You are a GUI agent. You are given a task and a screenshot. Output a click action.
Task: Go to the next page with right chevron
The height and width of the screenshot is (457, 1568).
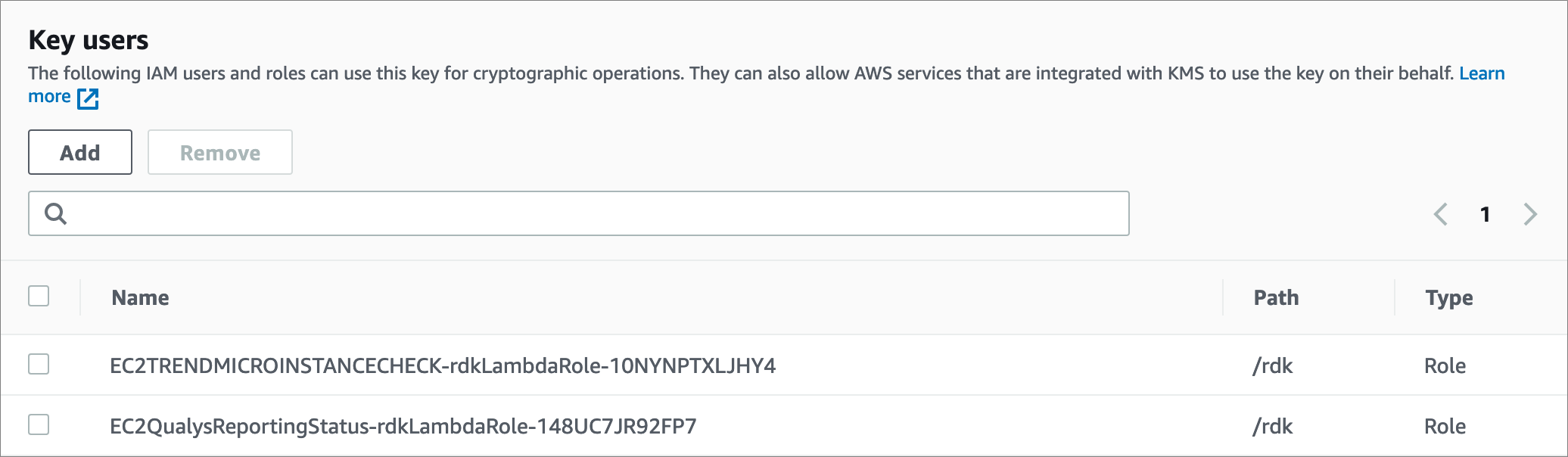[x=1530, y=214]
